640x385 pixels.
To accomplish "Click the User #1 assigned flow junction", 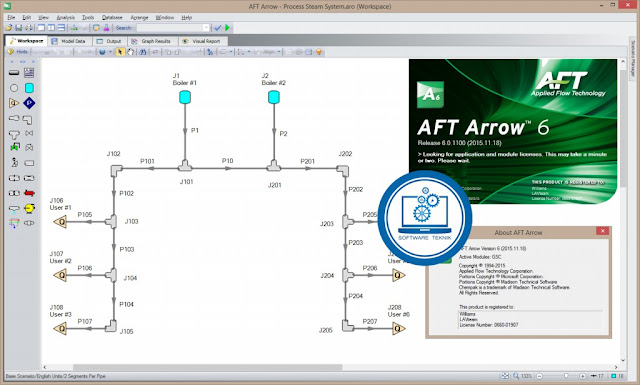I will coord(60,222).
